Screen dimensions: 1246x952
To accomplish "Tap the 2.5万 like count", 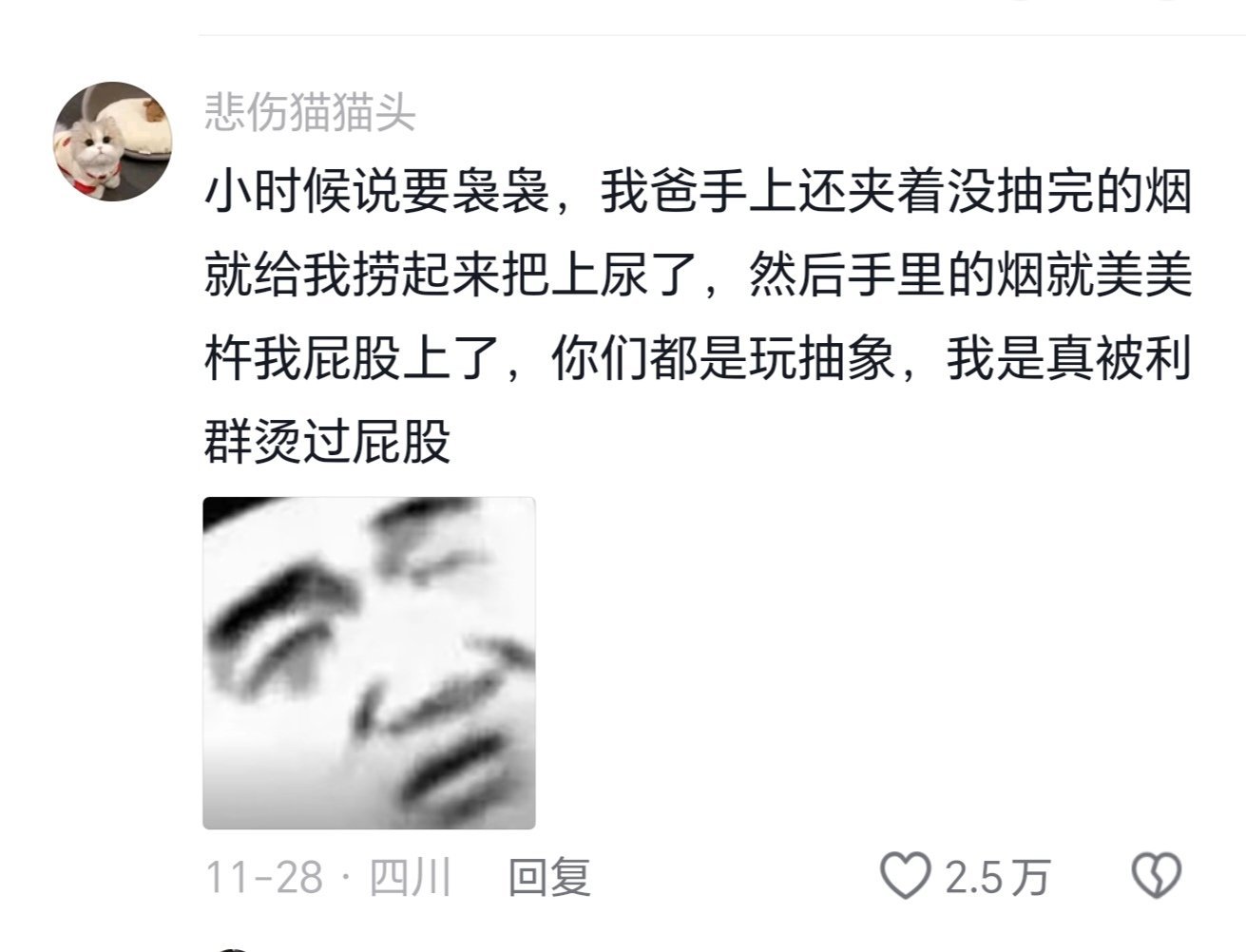I will tap(997, 876).
